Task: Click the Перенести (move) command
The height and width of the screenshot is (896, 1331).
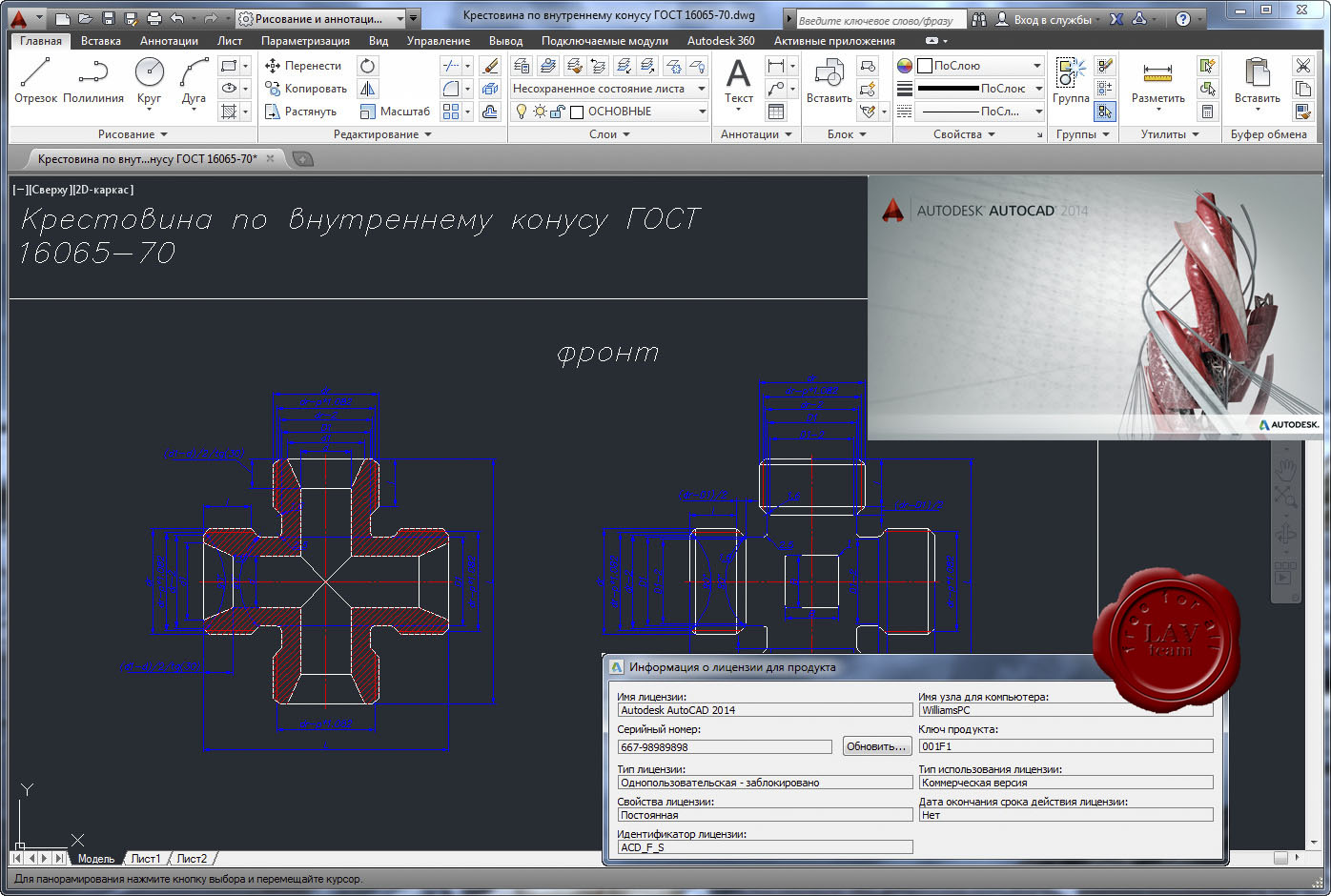Action: tap(302, 66)
